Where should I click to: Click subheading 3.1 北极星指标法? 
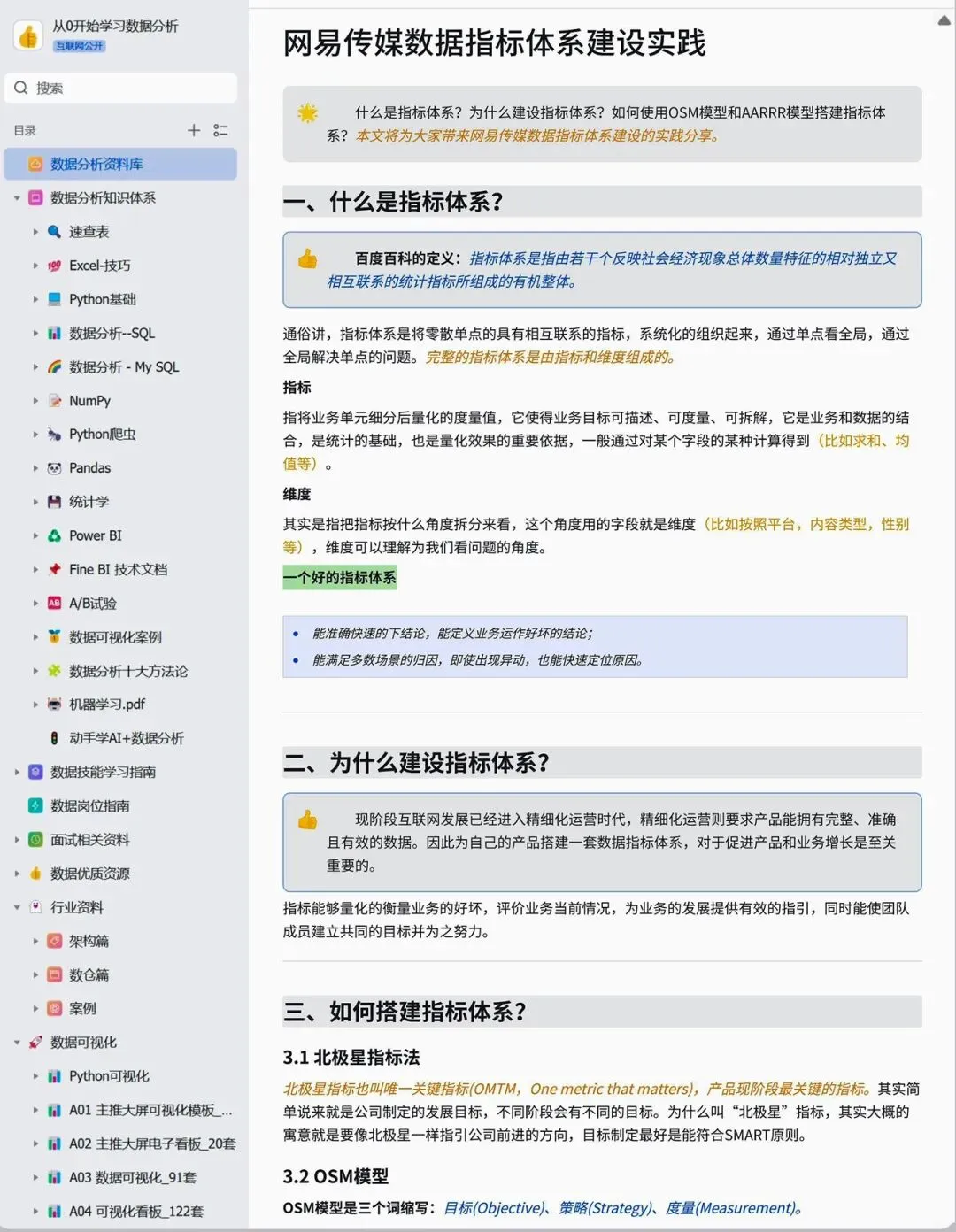tap(351, 1057)
